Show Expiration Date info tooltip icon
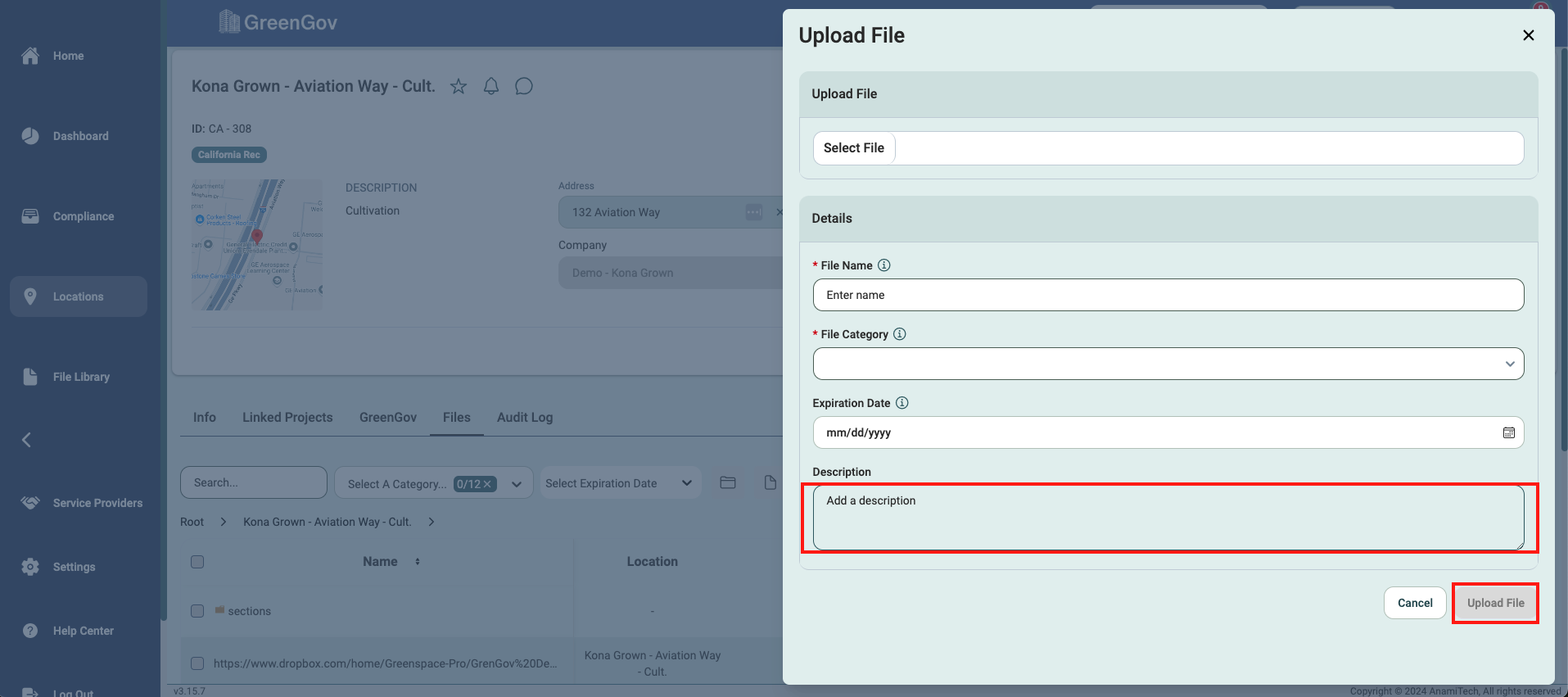 (902, 403)
